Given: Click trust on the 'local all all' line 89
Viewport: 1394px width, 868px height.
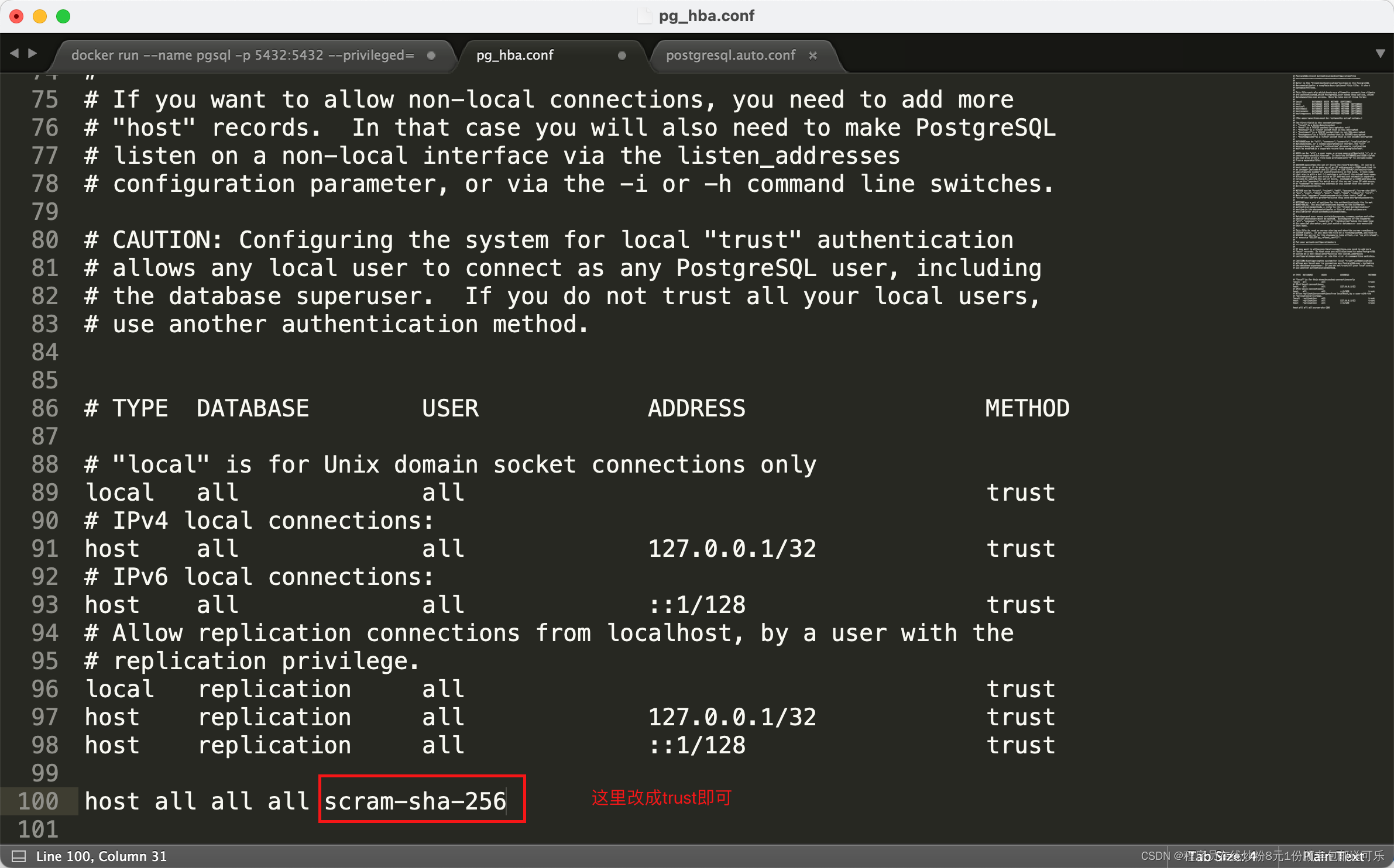Looking at the screenshot, I should (1021, 492).
